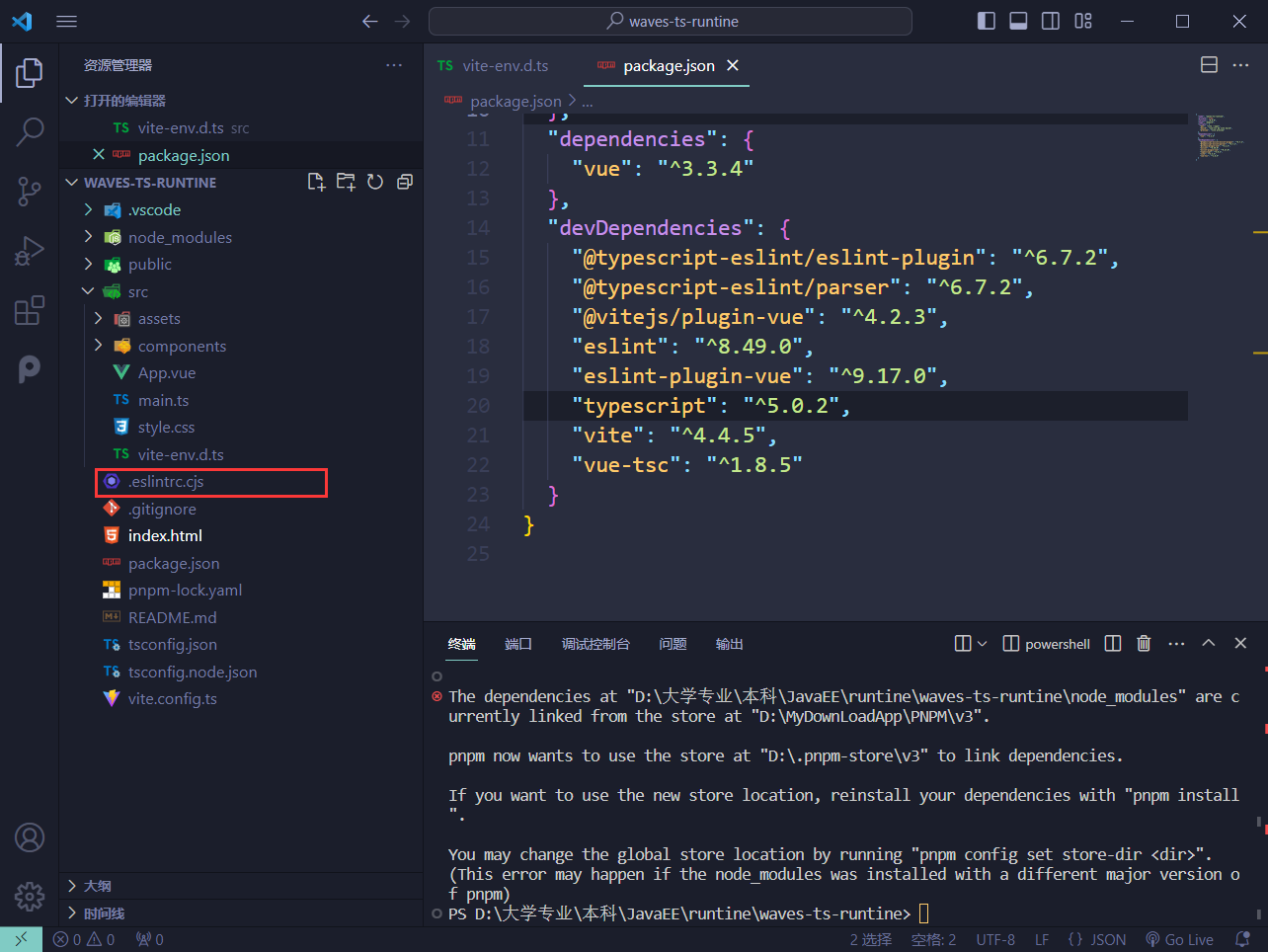
Task: Expand the outline section
Action: tap(242, 886)
